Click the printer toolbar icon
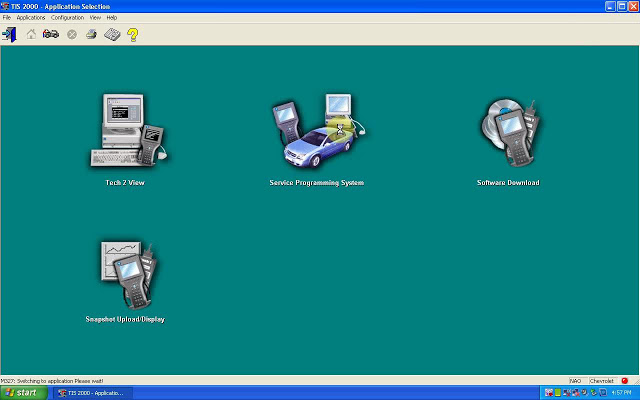 pyautogui.click(x=91, y=34)
